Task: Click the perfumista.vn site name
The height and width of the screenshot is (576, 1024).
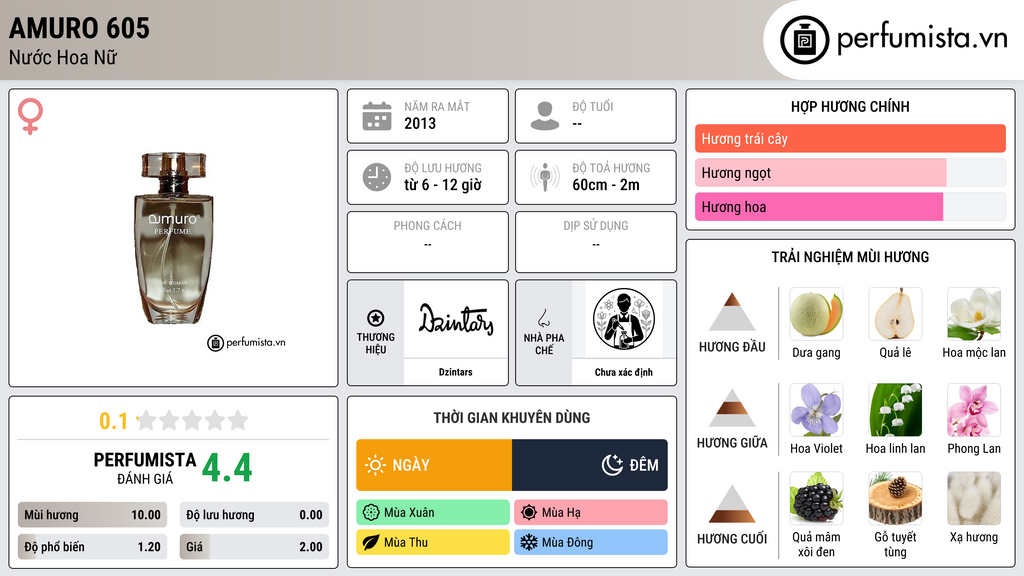Action: coord(922,38)
